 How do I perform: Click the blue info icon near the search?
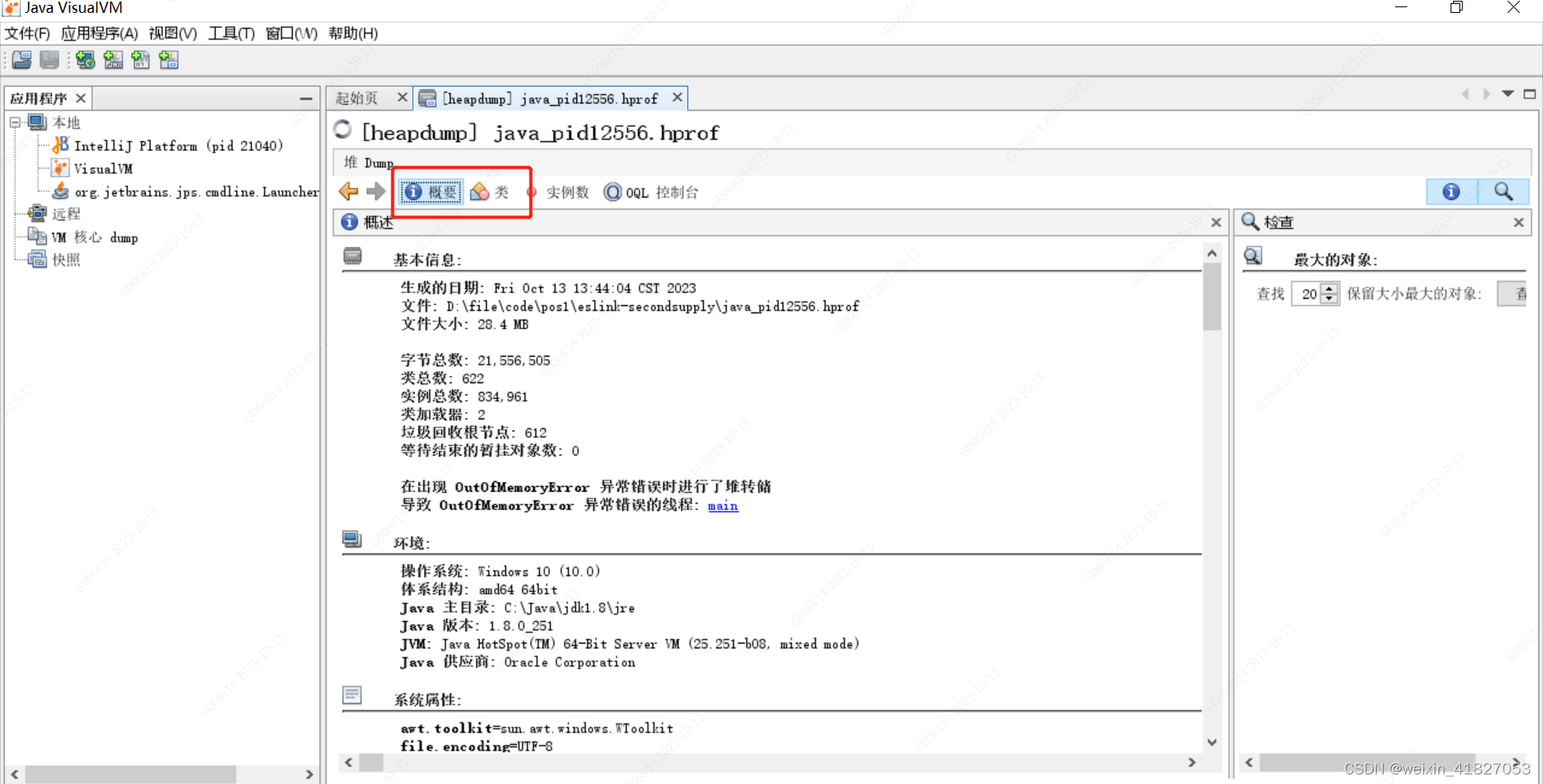point(1451,192)
